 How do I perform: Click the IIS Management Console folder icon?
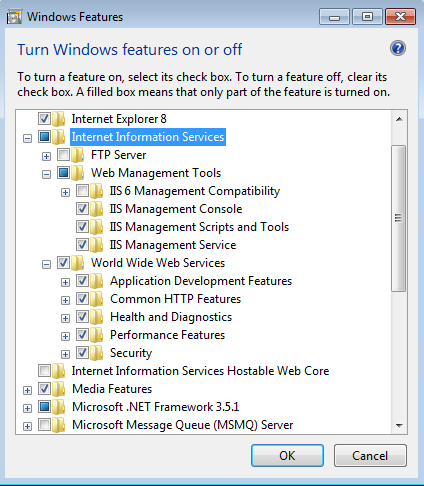tap(96, 209)
